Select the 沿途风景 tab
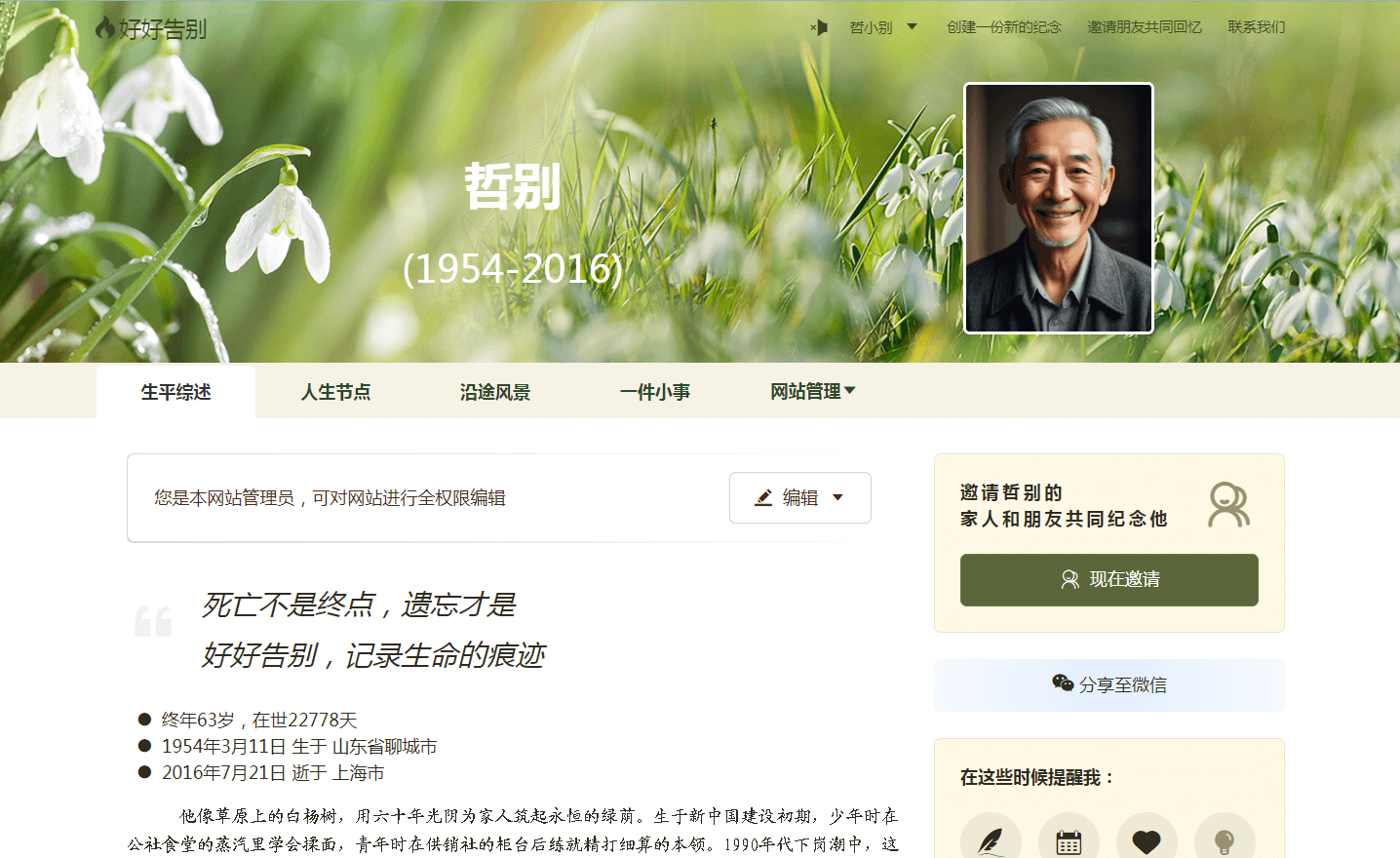This screenshot has height=858, width=1400. coord(495,392)
